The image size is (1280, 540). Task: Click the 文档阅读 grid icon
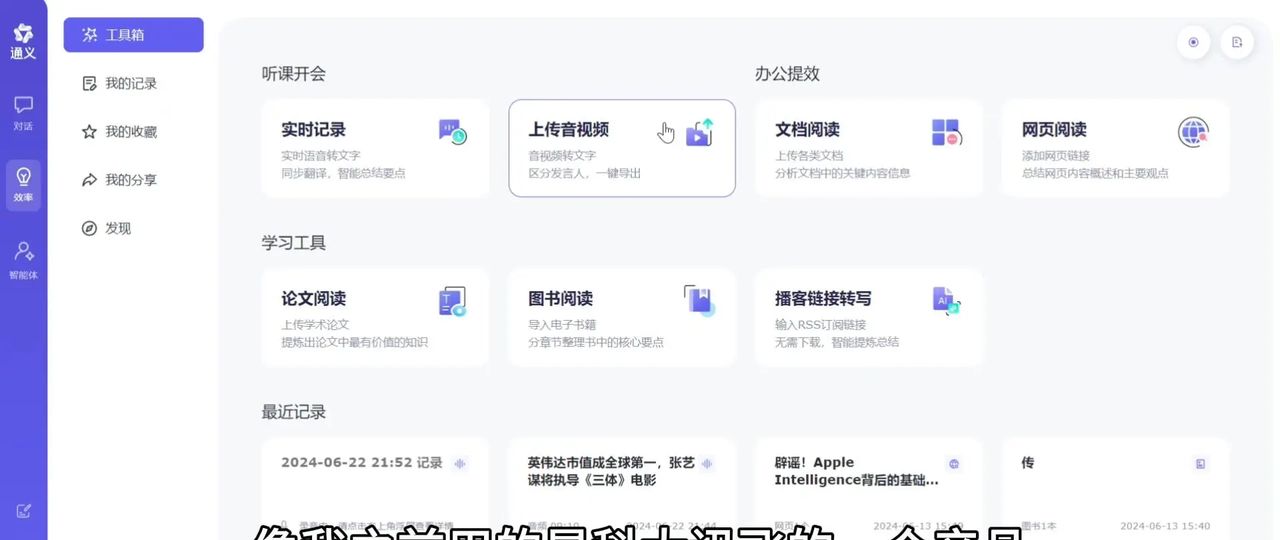(x=946, y=132)
